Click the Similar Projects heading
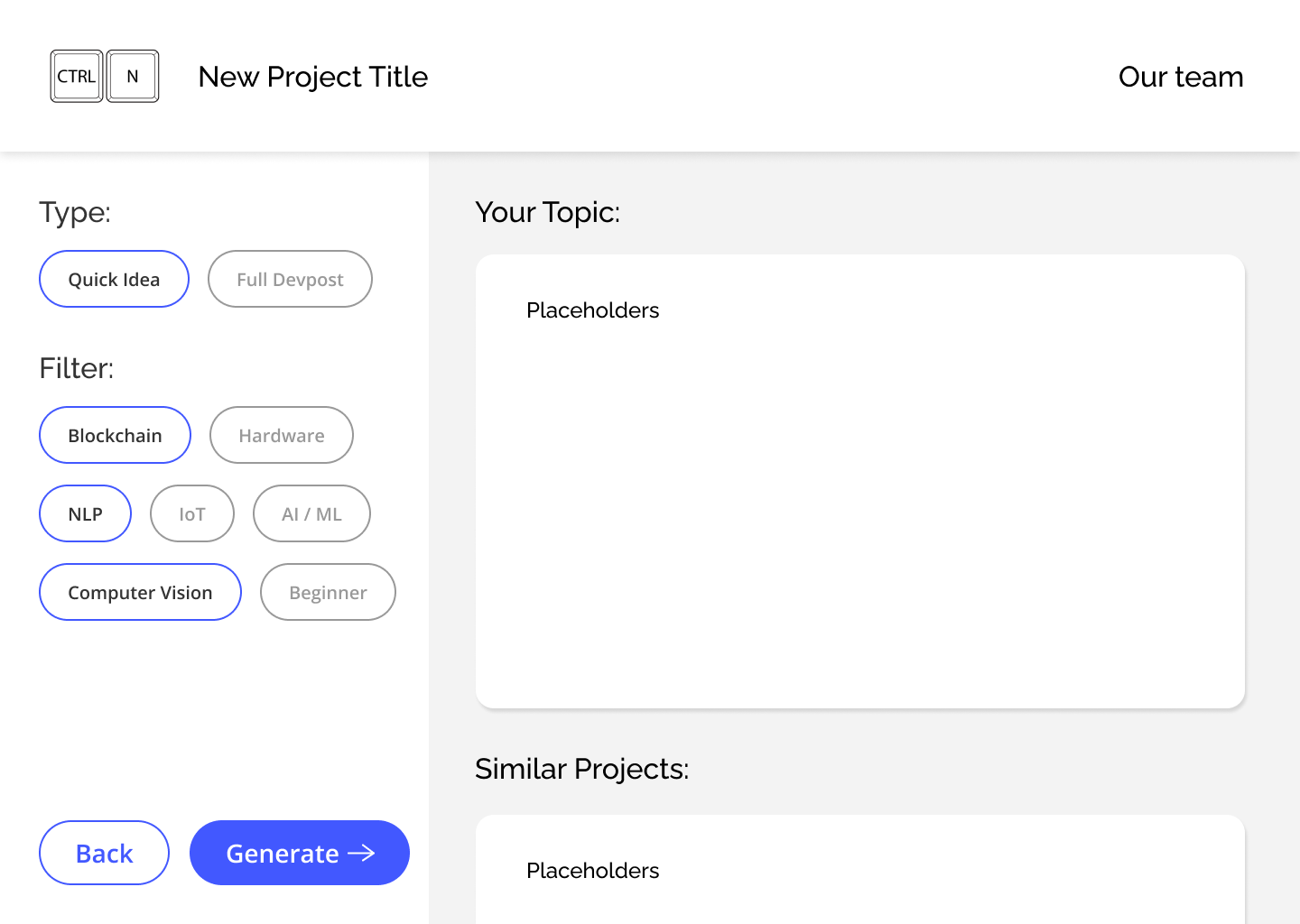 pos(581,769)
